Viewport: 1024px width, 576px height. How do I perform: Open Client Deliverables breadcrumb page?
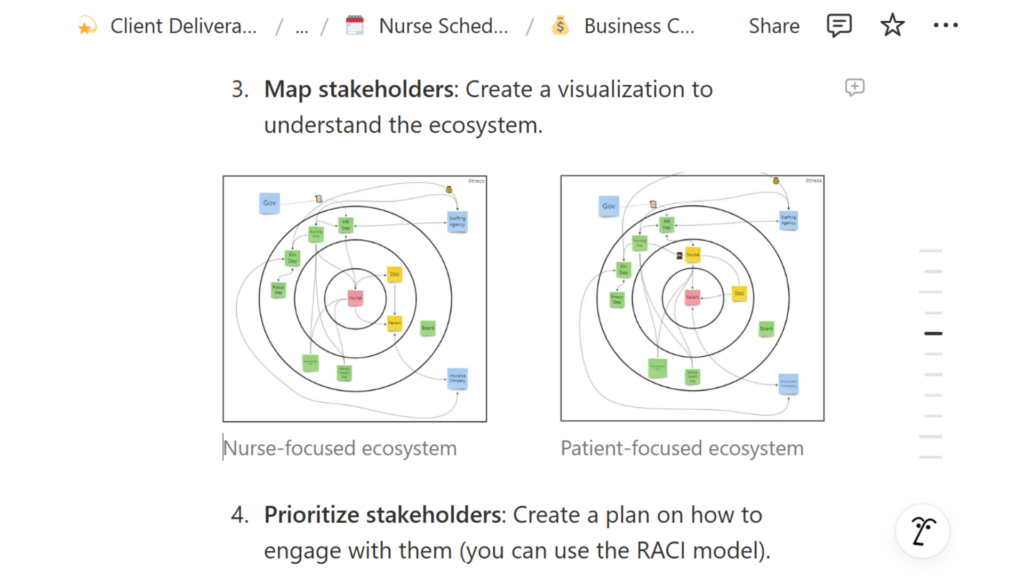coord(184,26)
